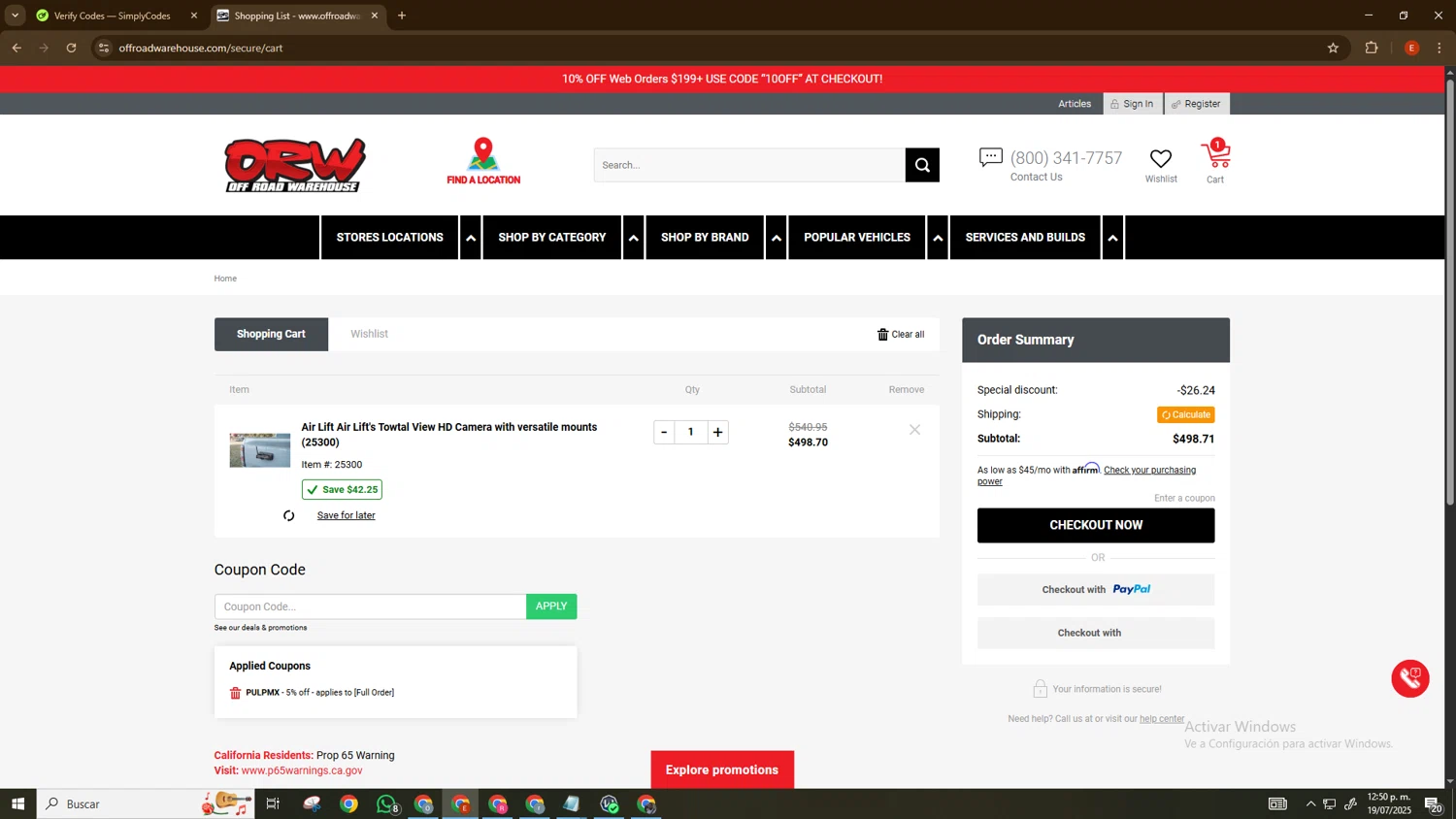
Task: Click the Clear all trash icon
Action: click(882, 334)
